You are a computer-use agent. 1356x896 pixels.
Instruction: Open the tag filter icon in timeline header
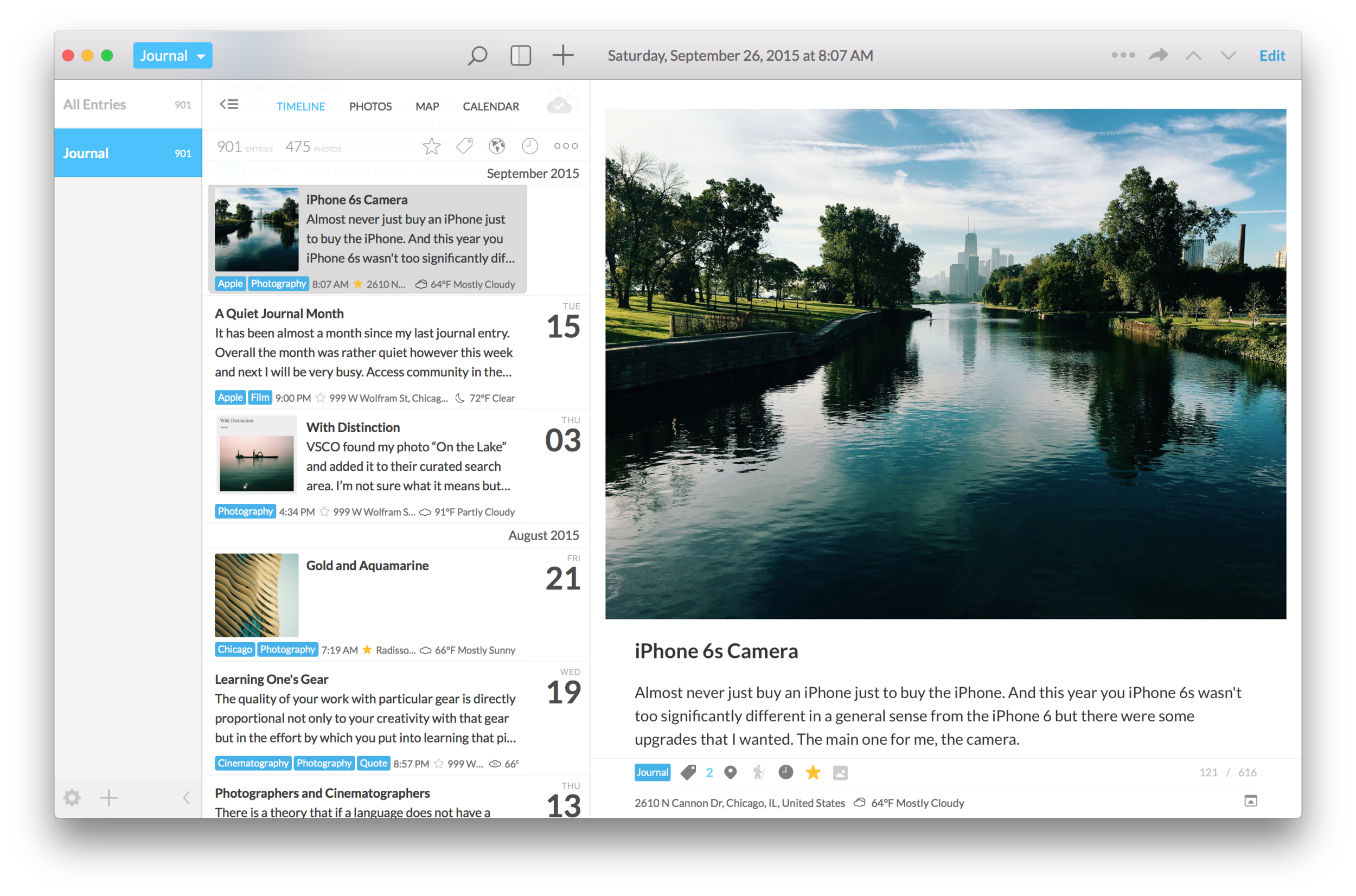(465, 146)
